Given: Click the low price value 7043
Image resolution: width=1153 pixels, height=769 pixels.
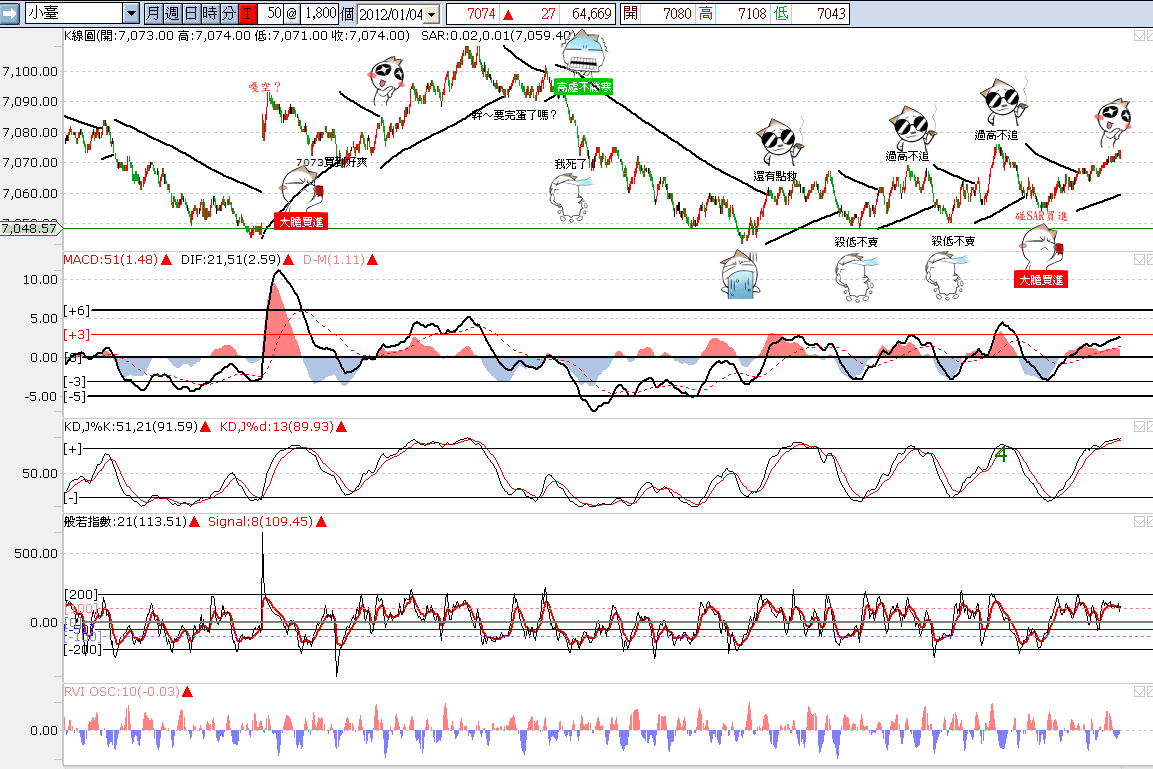Looking at the screenshot, I should (x=831, y=14).
